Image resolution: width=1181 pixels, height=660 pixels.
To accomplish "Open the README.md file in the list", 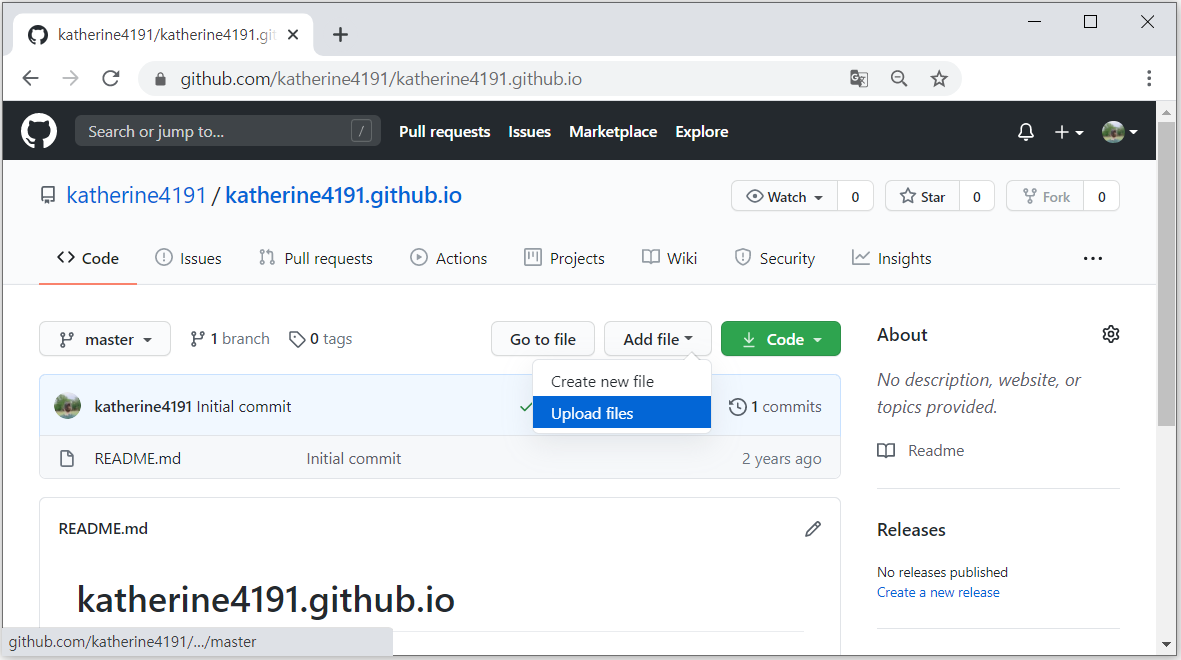I will (x=138, y=459).
